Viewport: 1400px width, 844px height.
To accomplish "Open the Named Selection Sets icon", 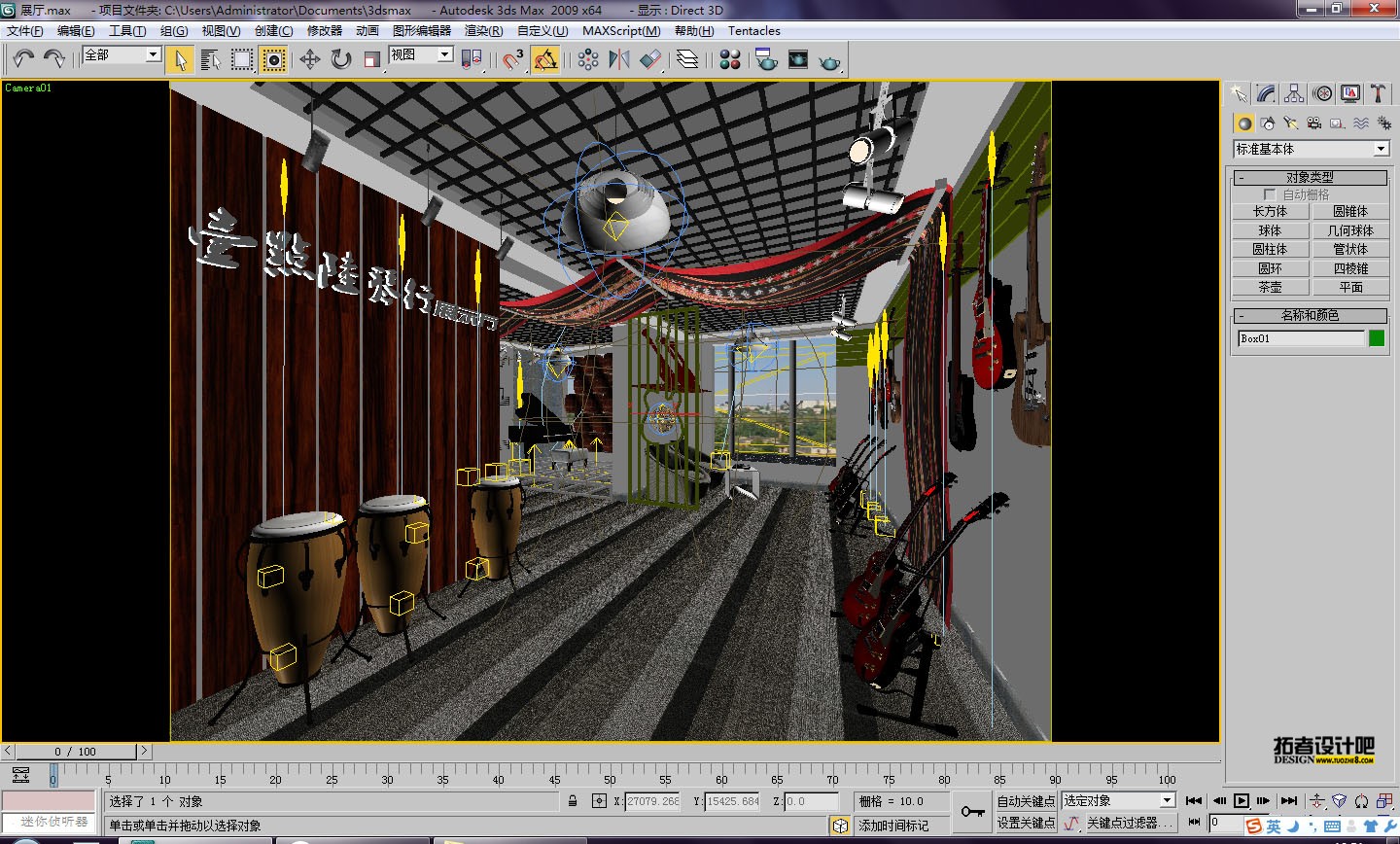I will click(588, 59).
